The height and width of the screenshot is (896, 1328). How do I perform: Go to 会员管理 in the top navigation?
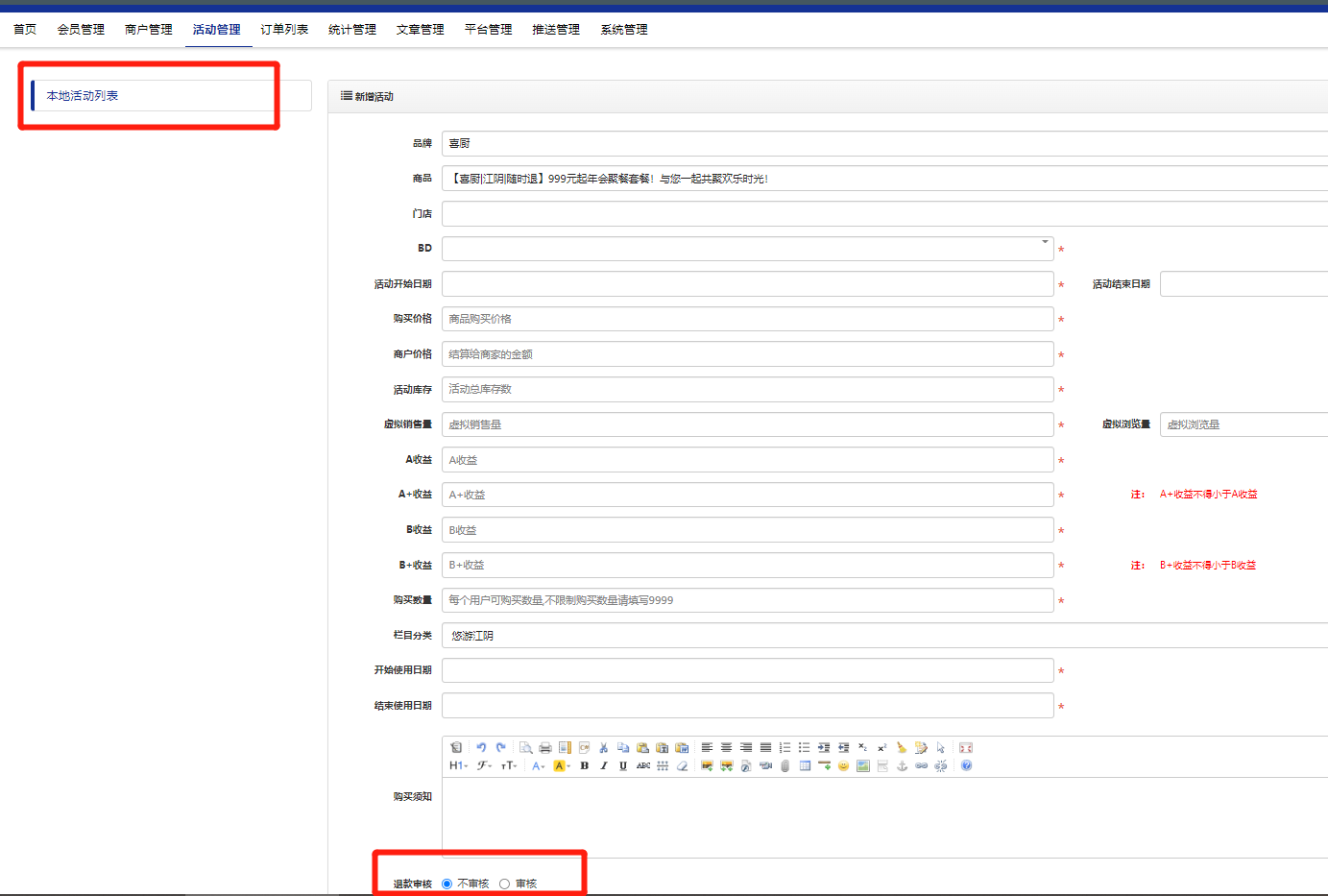[81, 30]
